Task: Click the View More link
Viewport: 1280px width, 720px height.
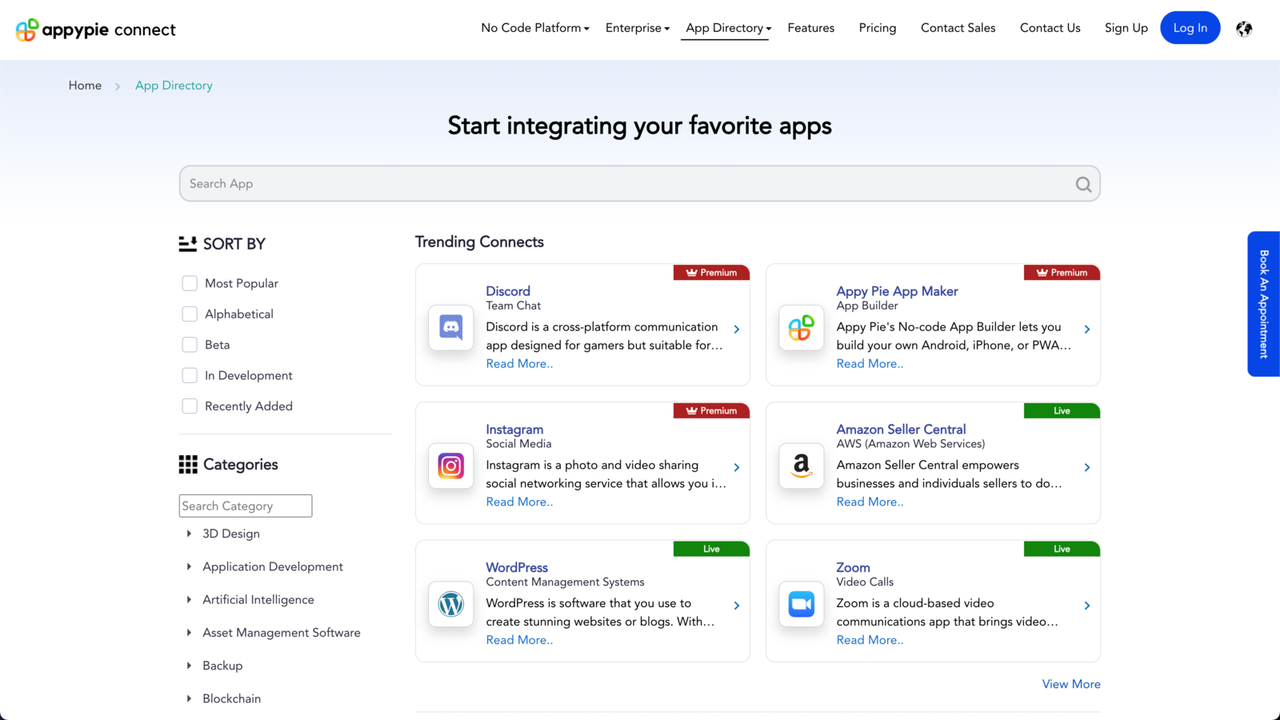Action: tap(1071, 684)
